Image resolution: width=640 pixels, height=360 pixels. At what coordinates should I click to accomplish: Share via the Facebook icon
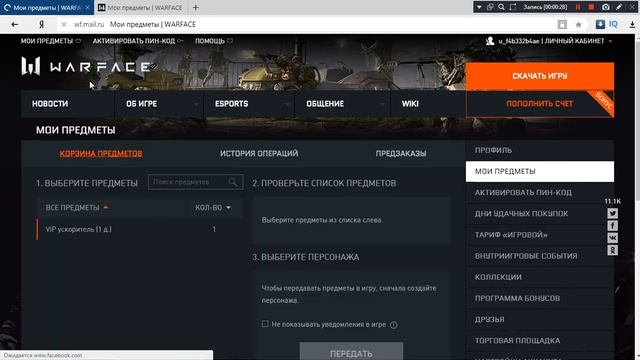(612, 226)
